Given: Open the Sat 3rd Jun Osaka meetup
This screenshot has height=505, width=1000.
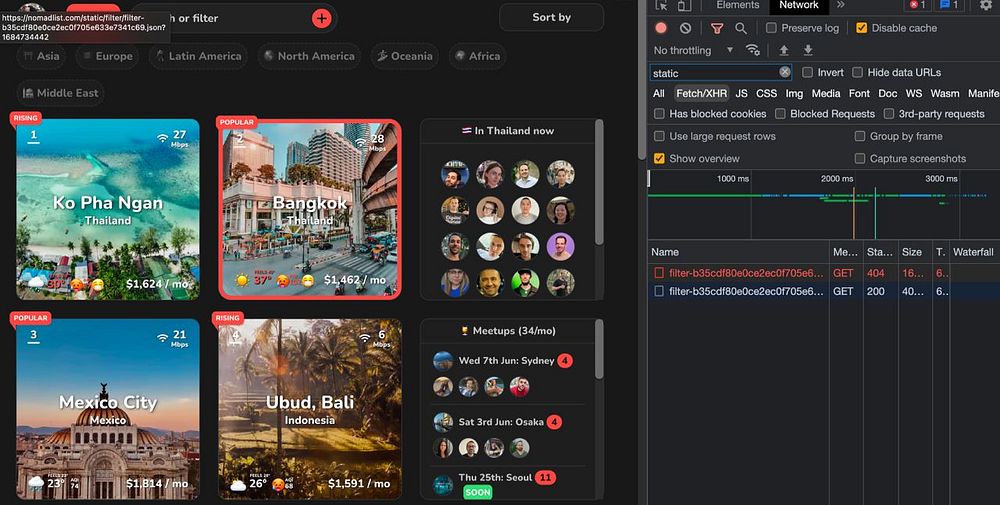Looking at the screenshot, I should click(501, 422).
